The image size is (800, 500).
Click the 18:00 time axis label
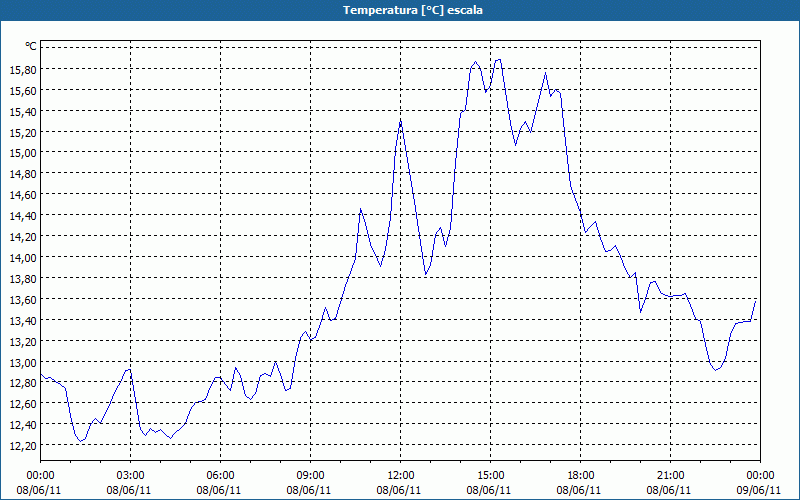click(x=581, y=476)
